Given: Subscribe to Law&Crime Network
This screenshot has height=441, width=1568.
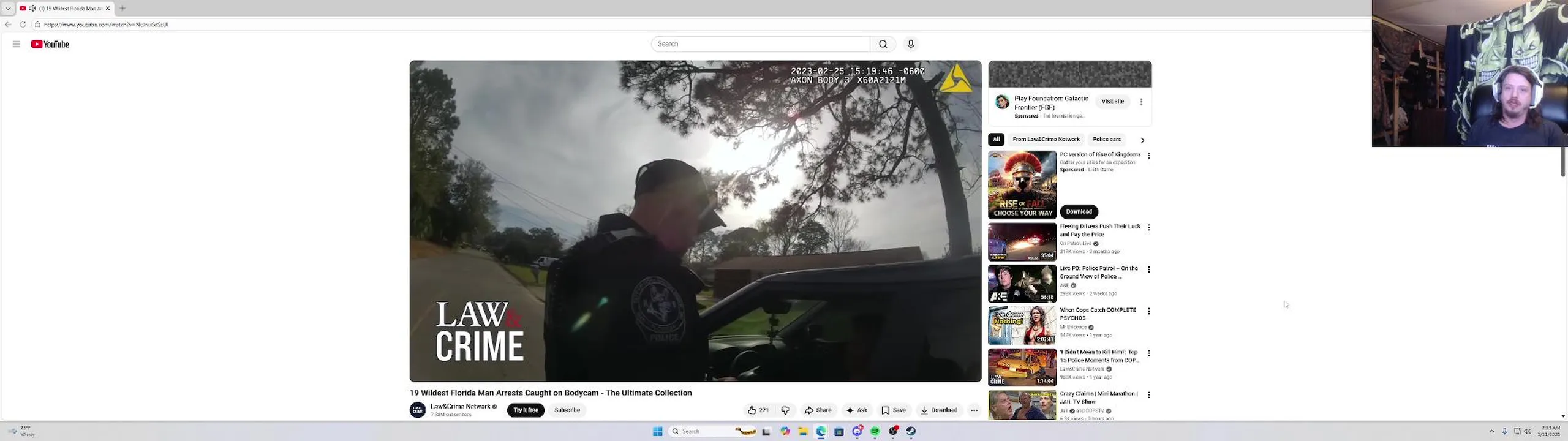Looking at the screenshot, I should pyautogui.click(x=567, y=410).
